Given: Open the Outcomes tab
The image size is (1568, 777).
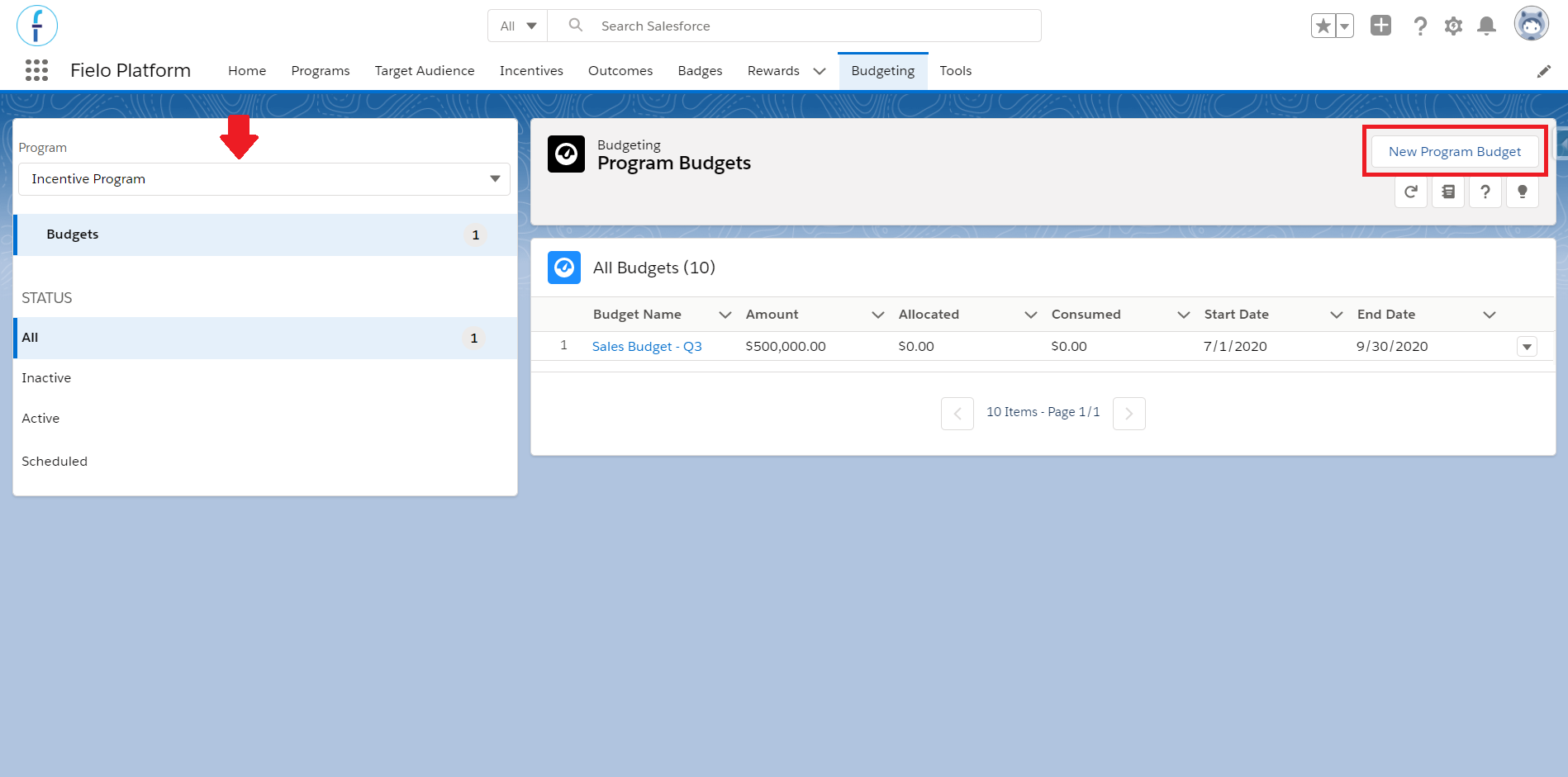Looking at the screenshot, I should tap(620, 71).
